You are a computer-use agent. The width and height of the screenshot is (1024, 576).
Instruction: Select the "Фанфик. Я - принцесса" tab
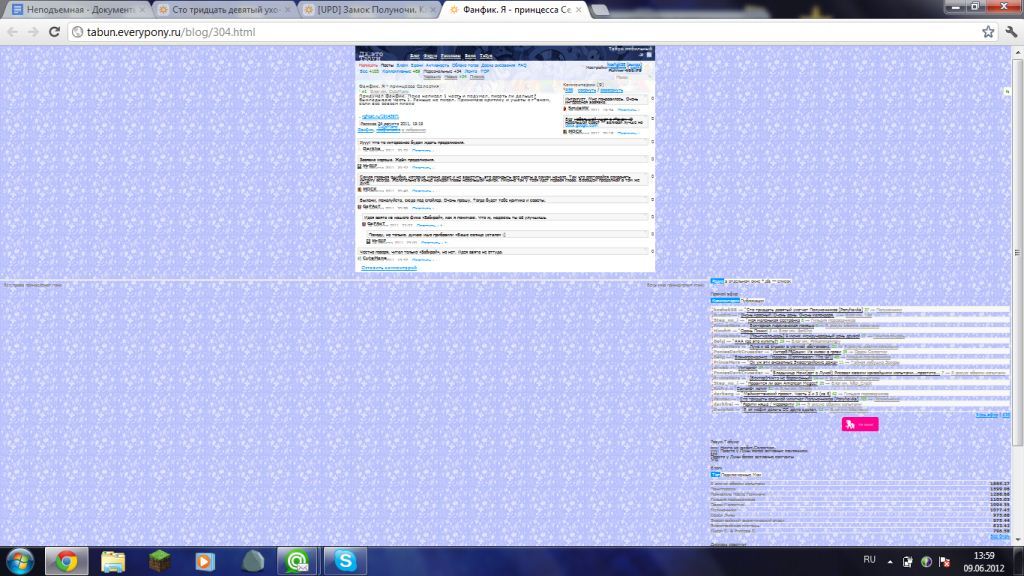coord(515,10)
